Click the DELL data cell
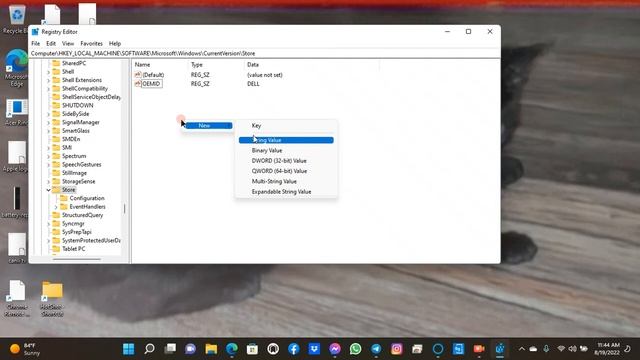 tap(253, 84)
